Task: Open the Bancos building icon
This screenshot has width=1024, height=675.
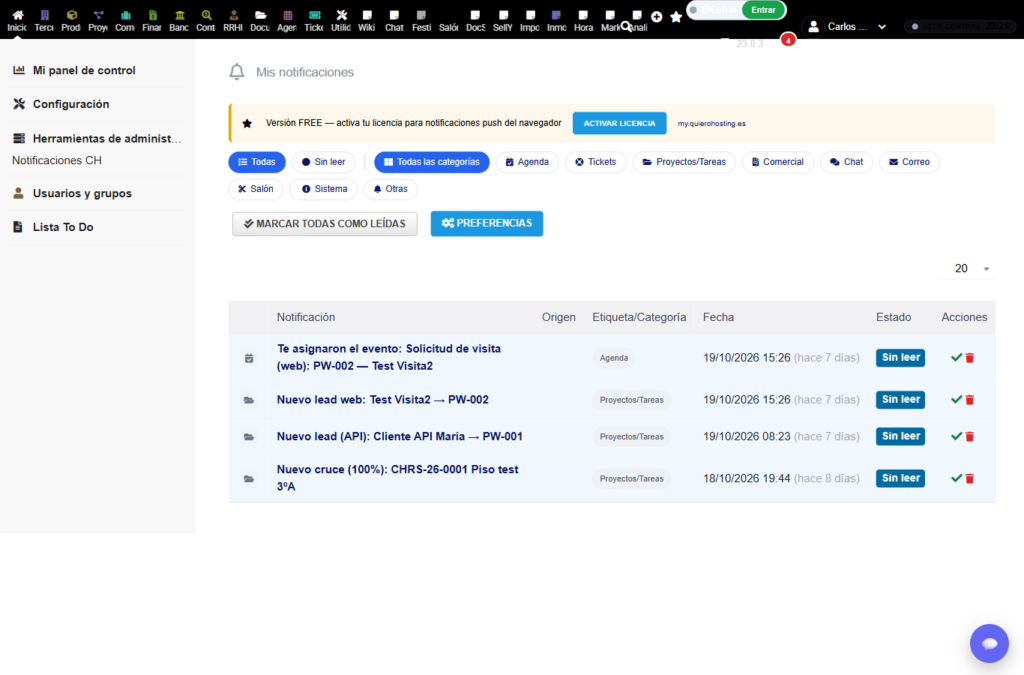Action: [179, 15]
